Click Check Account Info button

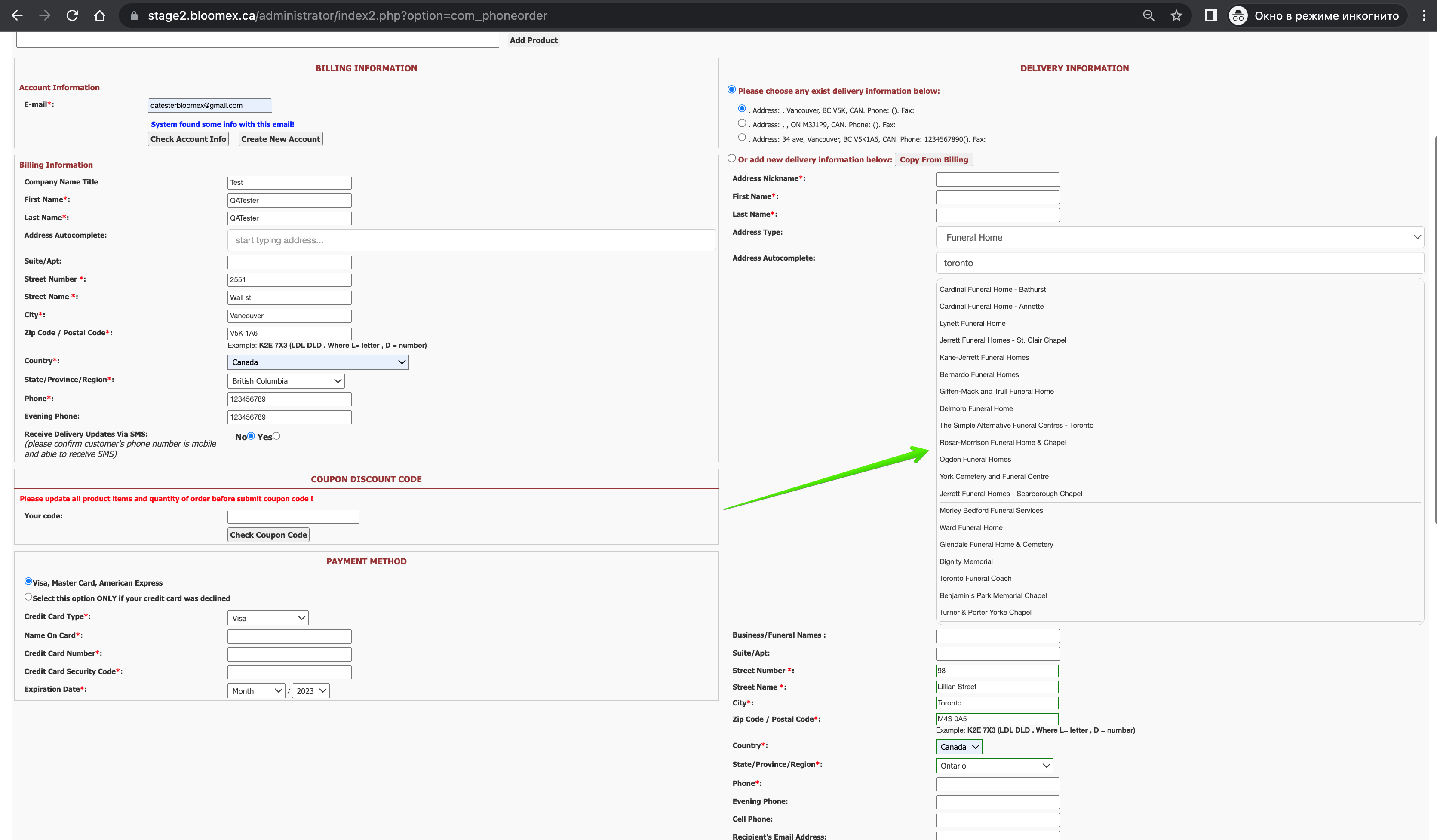(x=188, y=139)
